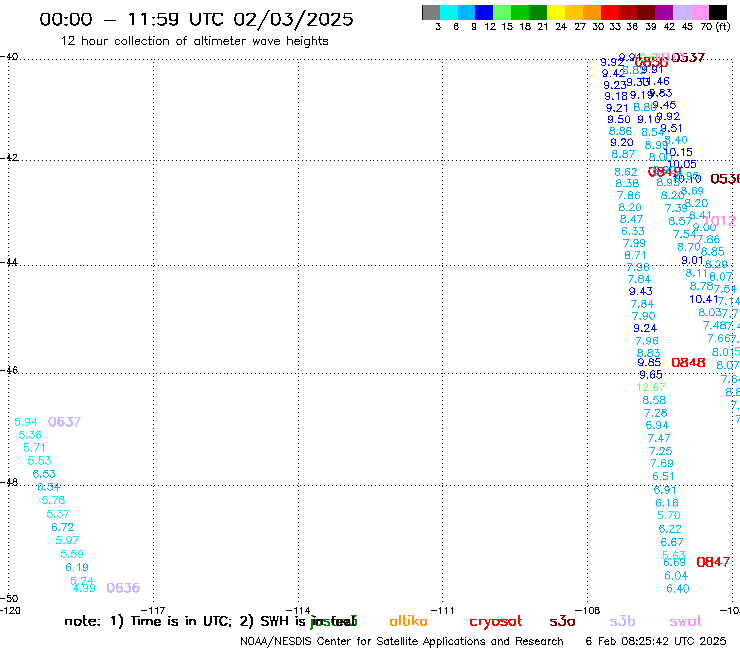This screenshot has width=740, height=650.
Task: Click the red 0848 cryosat time label
Action: click(688, 363)
